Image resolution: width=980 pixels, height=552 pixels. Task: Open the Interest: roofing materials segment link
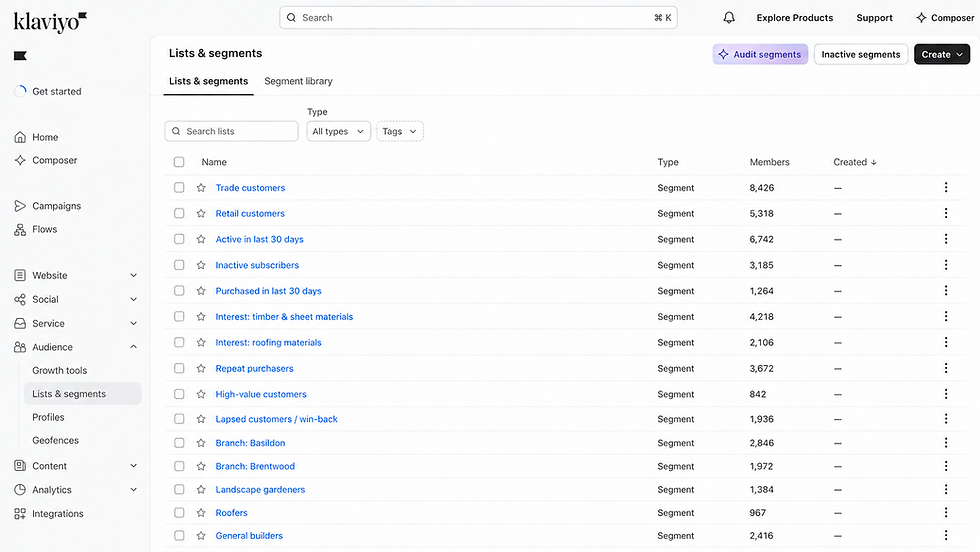[268, 343]
